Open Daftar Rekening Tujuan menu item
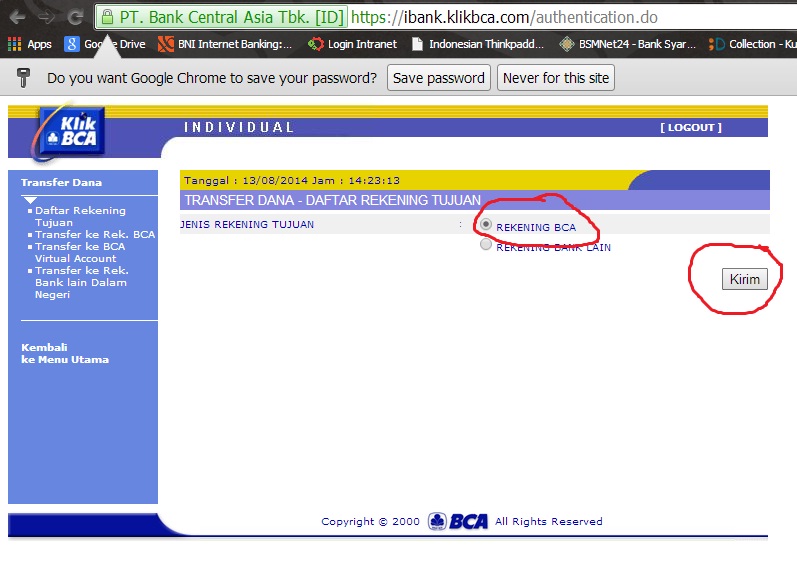The image size is (797, 568). [x=80, y=216]
